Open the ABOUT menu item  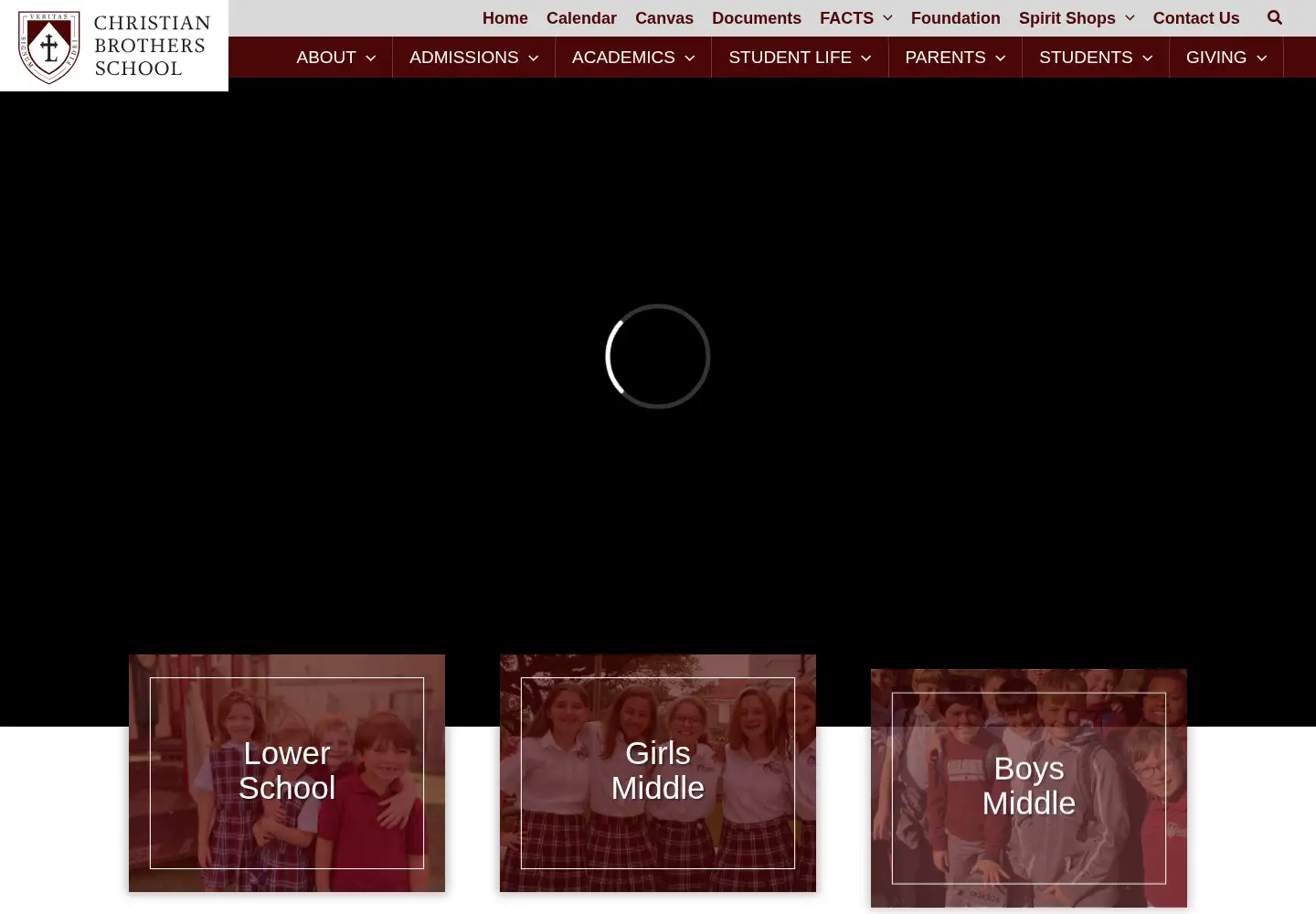point(326,58)
